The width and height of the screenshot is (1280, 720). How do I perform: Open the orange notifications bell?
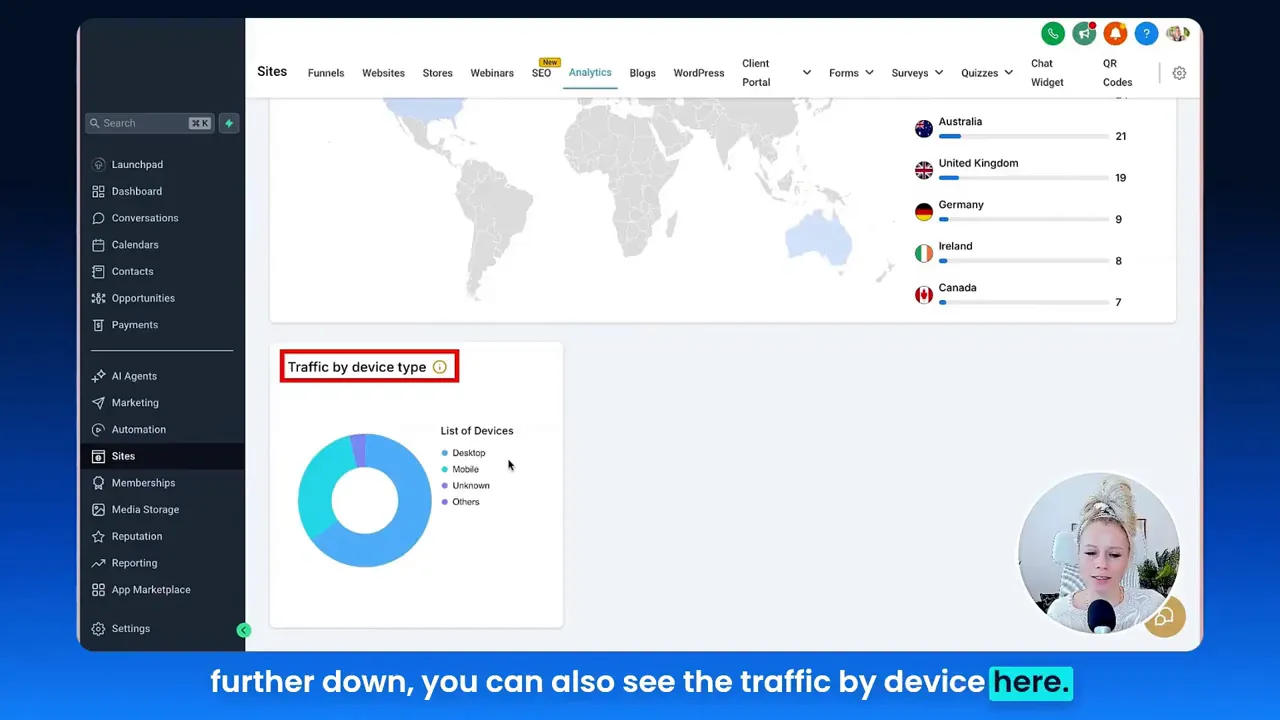pyautogui.click(x=1115, y=34)
